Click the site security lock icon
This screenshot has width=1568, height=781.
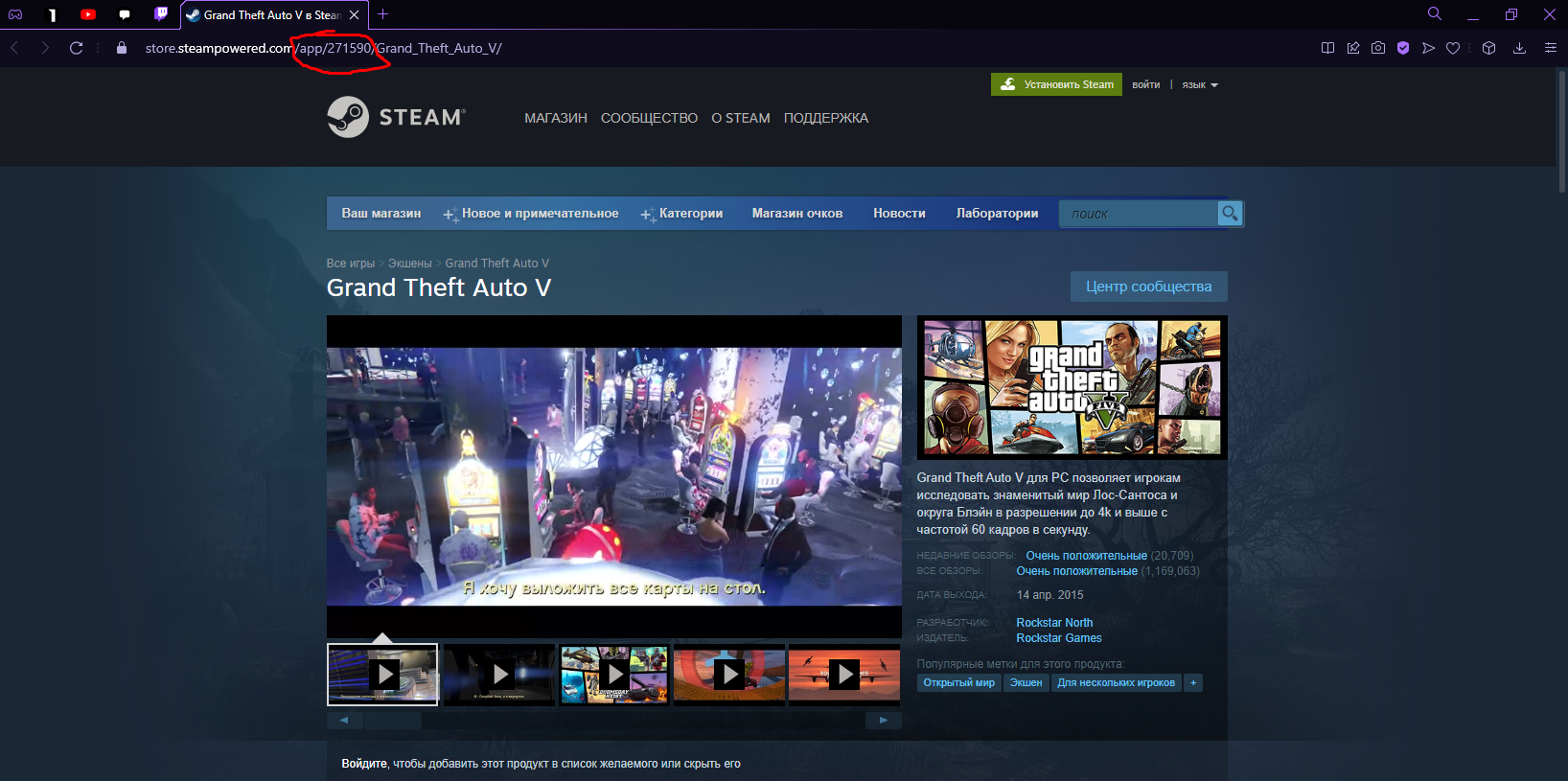click(122, 48)
